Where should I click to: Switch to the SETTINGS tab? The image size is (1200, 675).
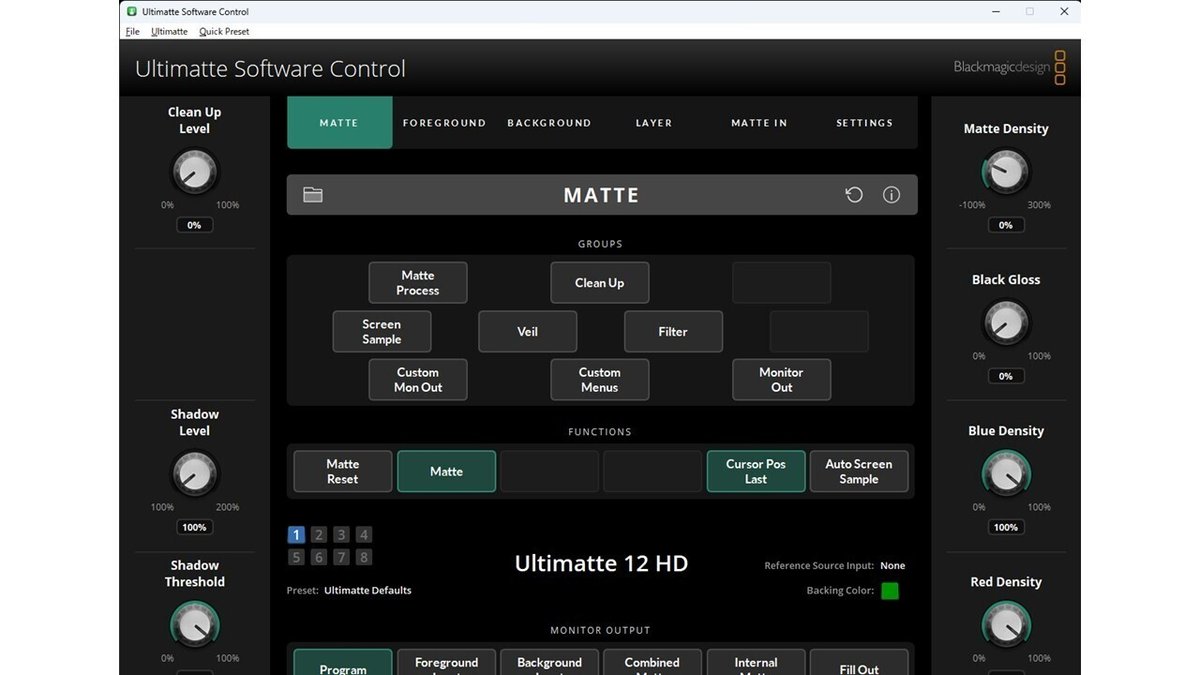864,123
